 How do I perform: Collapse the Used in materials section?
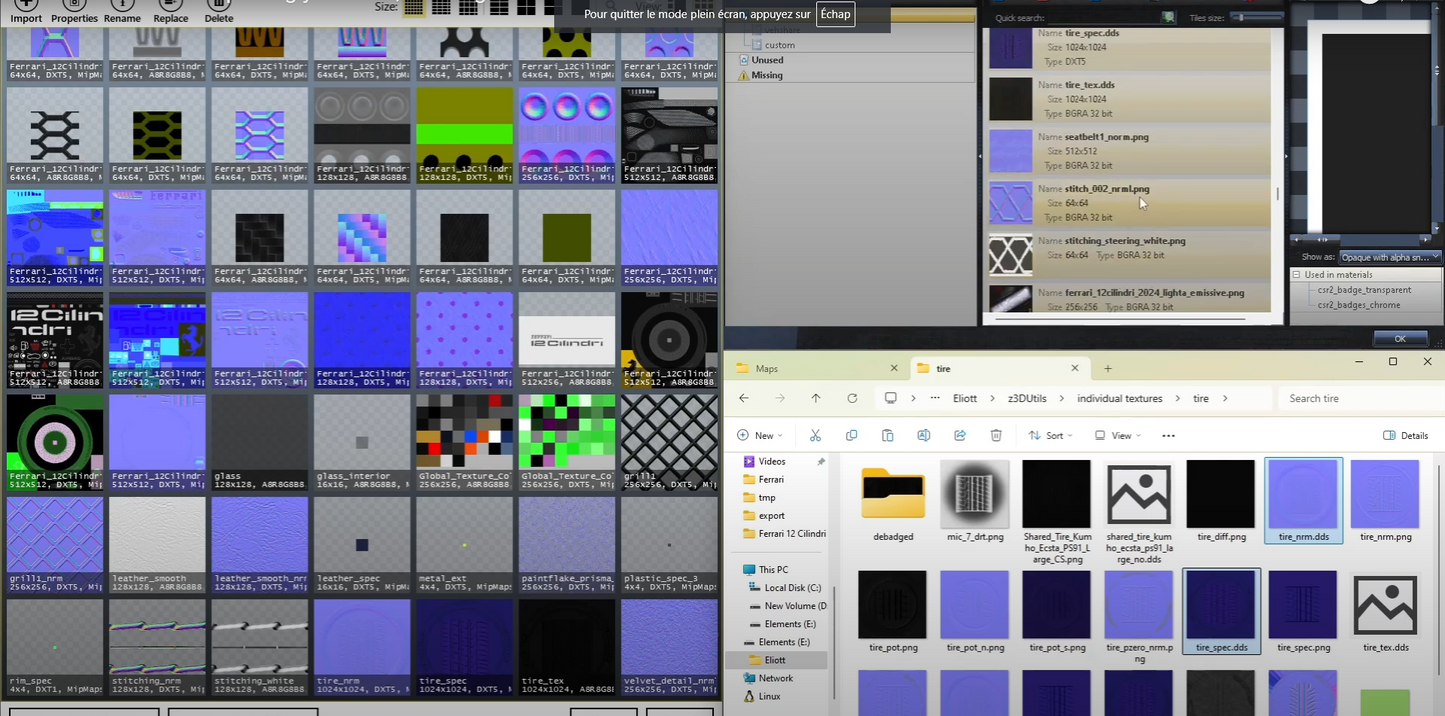[1297, 274]
